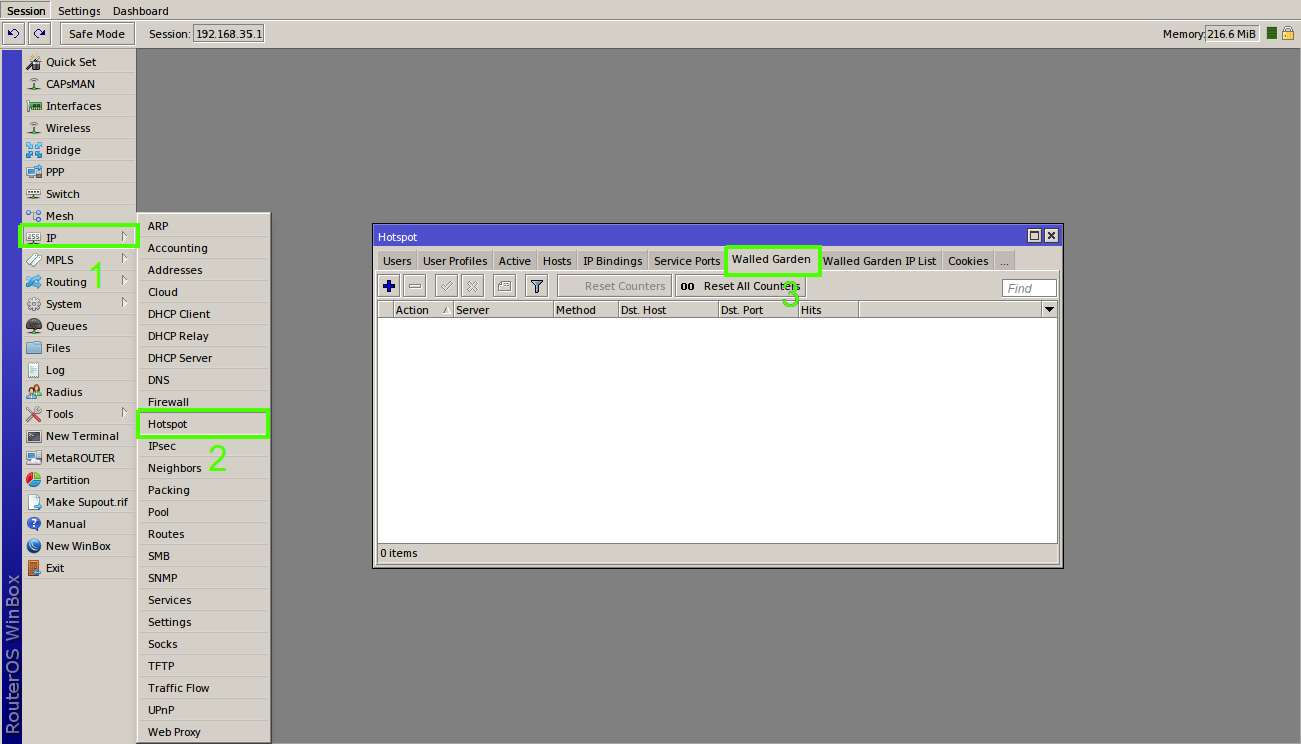This screenshot has width=1301, height=744.
Task: Click the comment icon in the Hotspot toolbar
Action: [503, 285]
